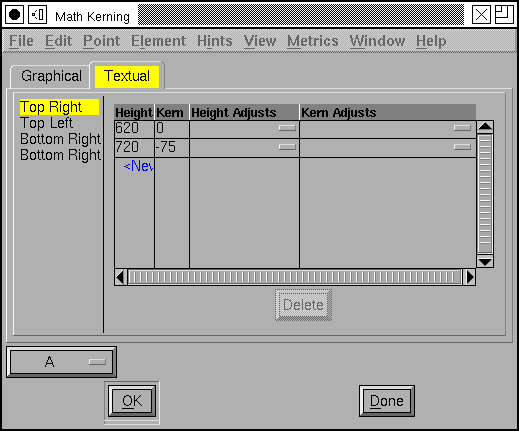Open Kern Adjusts for the 620 row

(x=388, y=129)
